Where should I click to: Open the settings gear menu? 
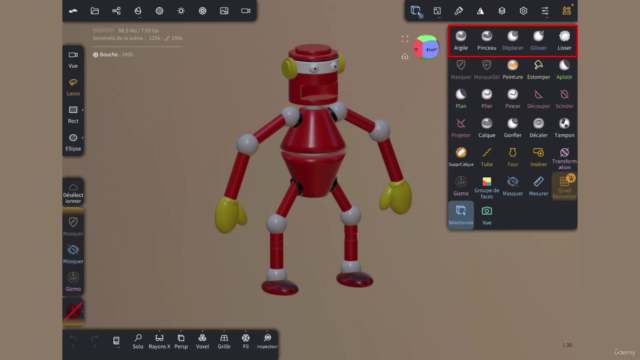point(523,11)
